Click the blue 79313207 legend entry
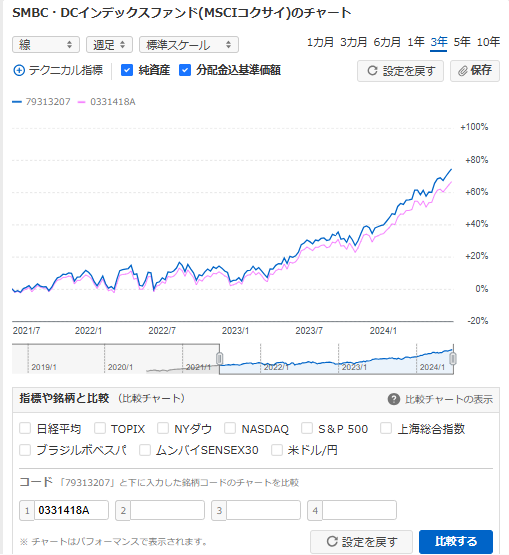 [41, 102]
